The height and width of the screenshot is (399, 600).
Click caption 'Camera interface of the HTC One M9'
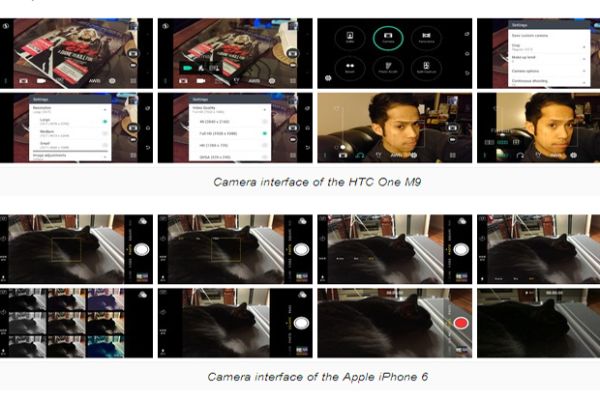[317, 182]
